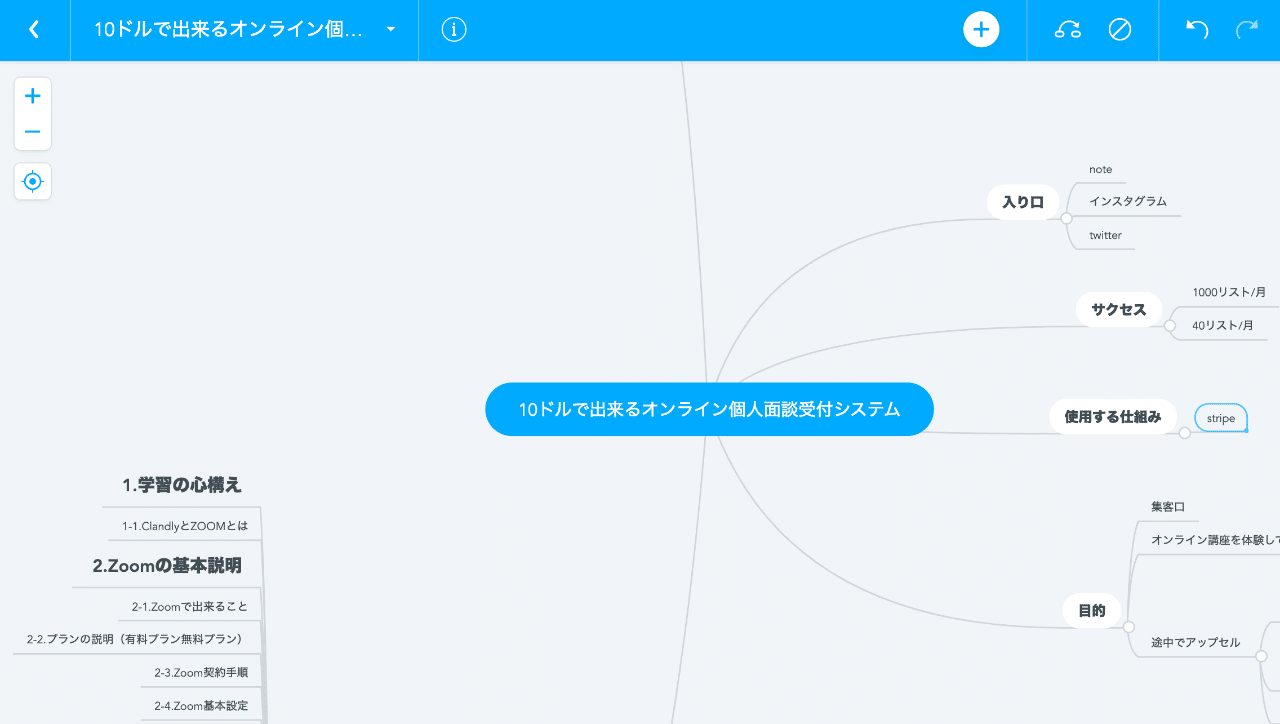The height and width of the screenshot is (724, 1280).
Task: Collapse the サクセス branch circle
Action: click(x=1170, y=325)
